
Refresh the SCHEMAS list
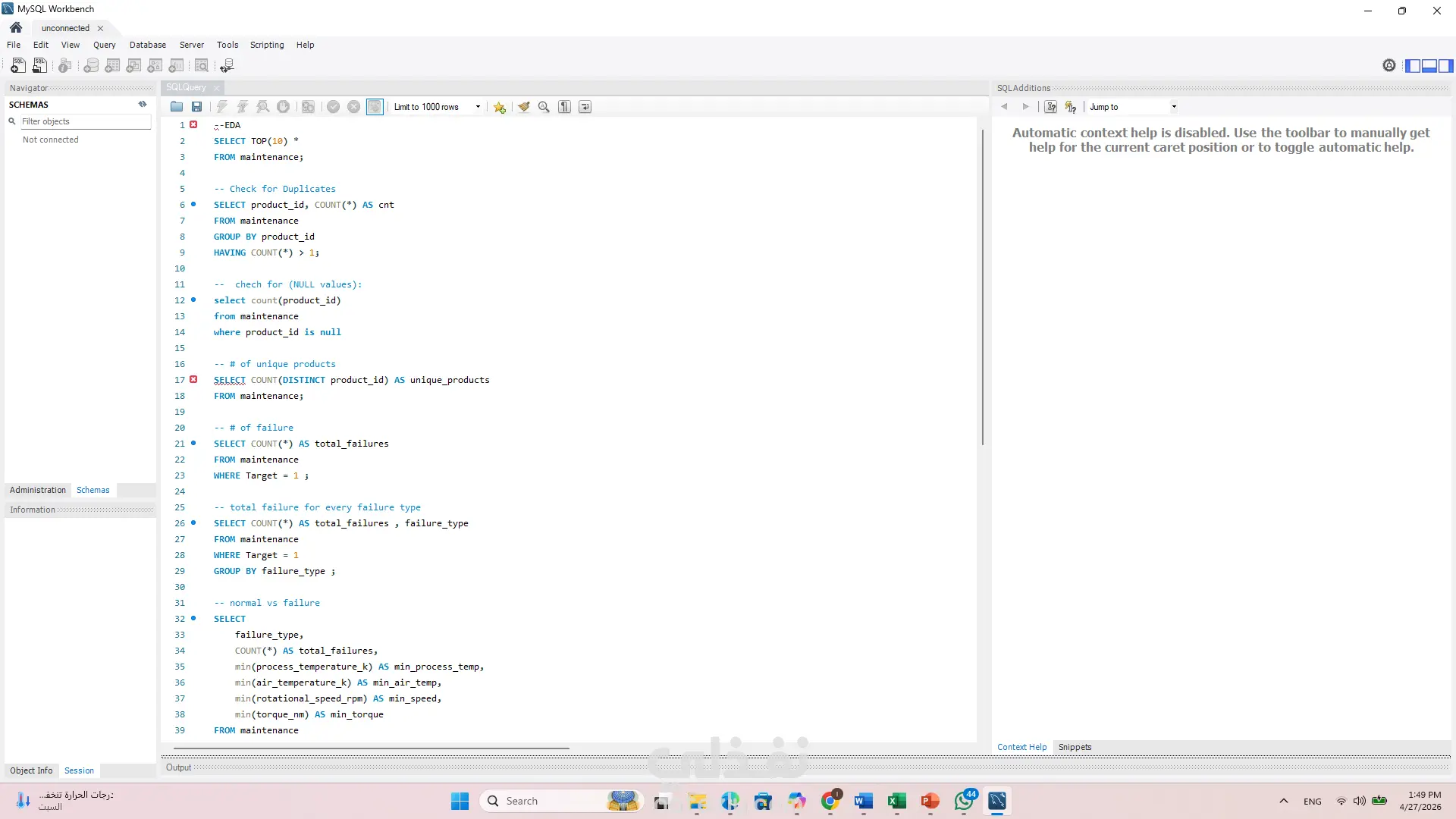(143, 105)
